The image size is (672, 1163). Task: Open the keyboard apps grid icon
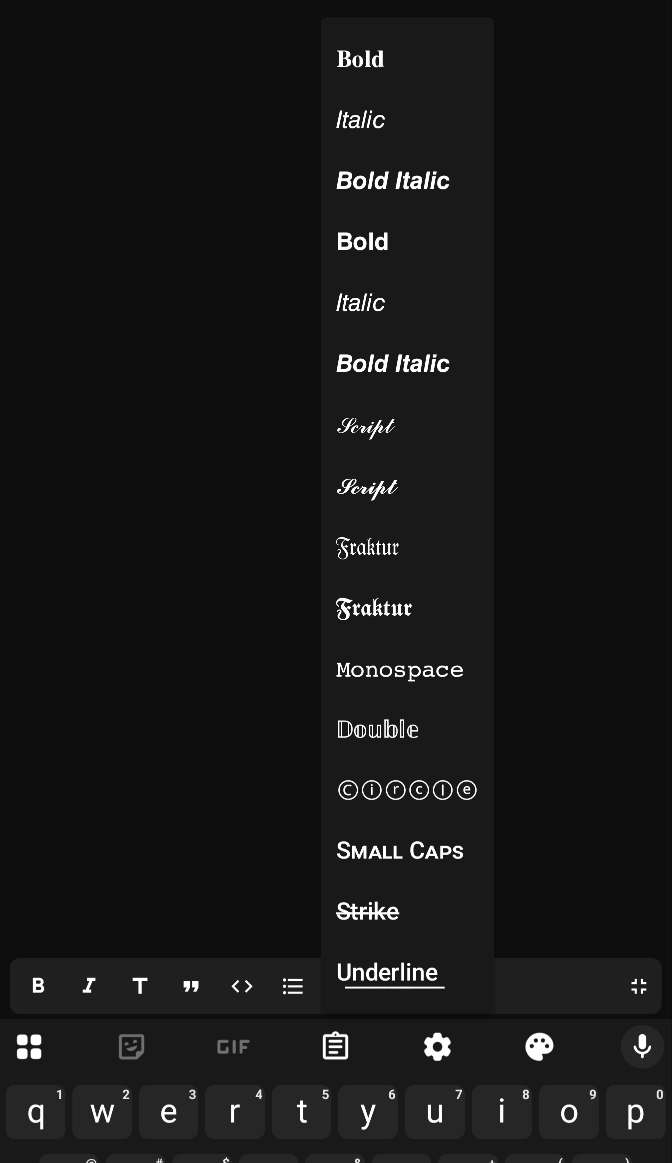point(29,1047)
